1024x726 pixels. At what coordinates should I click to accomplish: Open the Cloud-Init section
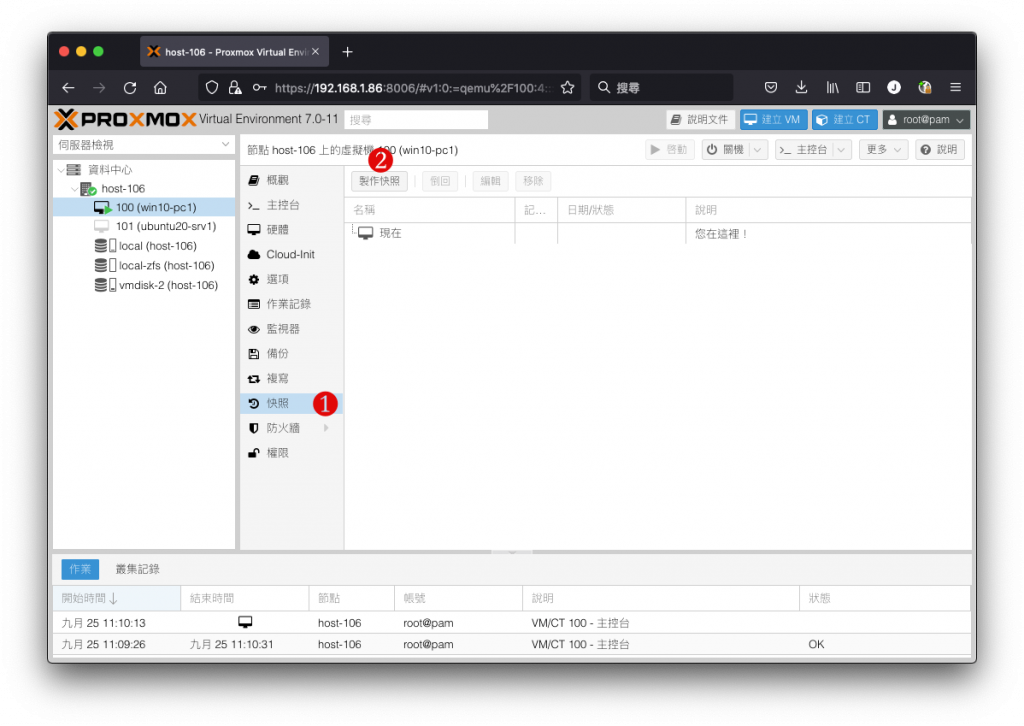pyautogui.click(x=291, y=255)
